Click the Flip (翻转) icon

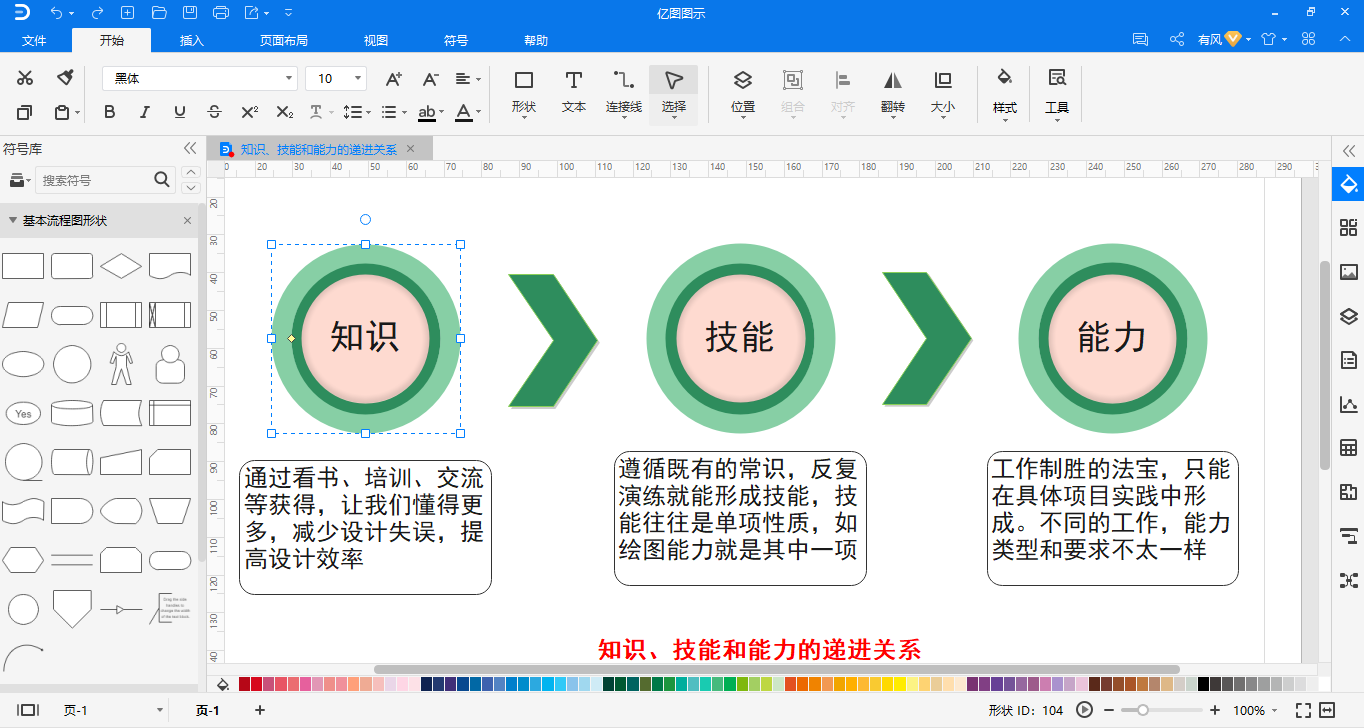892,90
